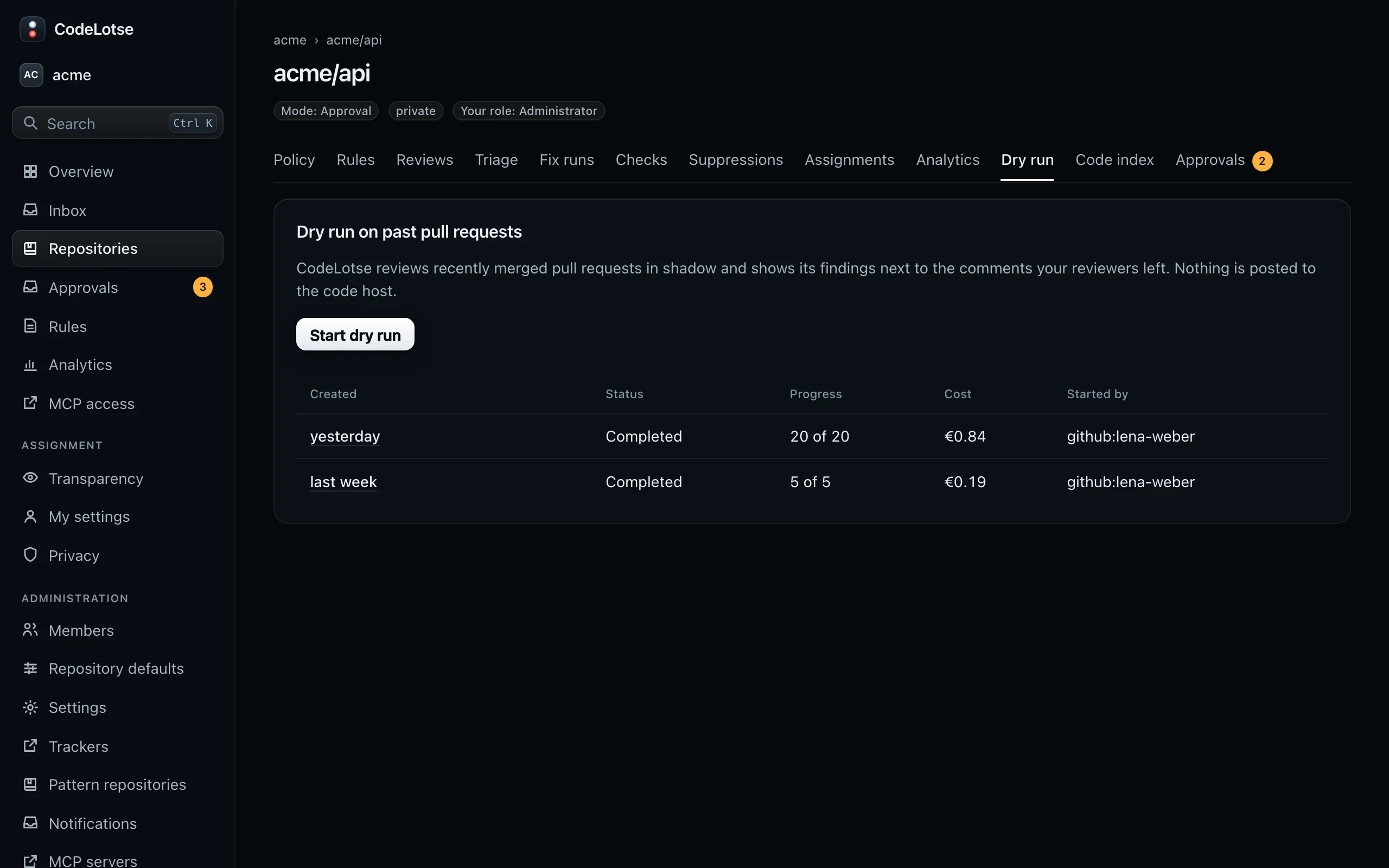The width and height of the screenshot is (1389, 868).
Task: Open the dry run created last week
Action: (343, 482)
